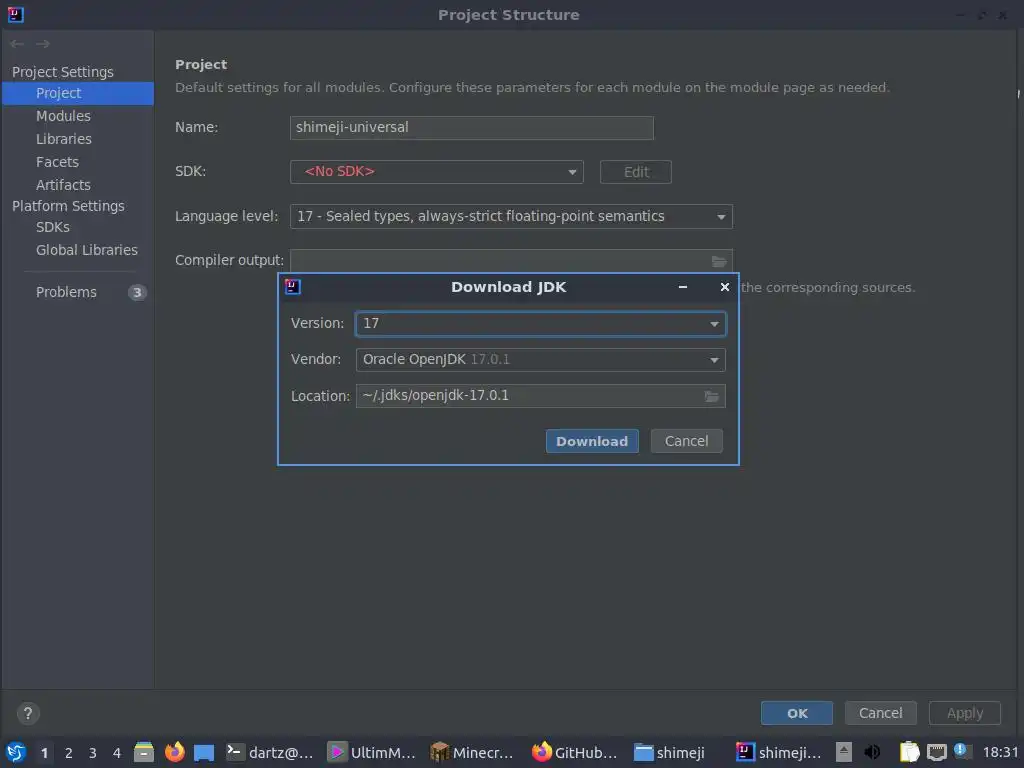Click the show desktop taskbar icon

pos(204,753)
